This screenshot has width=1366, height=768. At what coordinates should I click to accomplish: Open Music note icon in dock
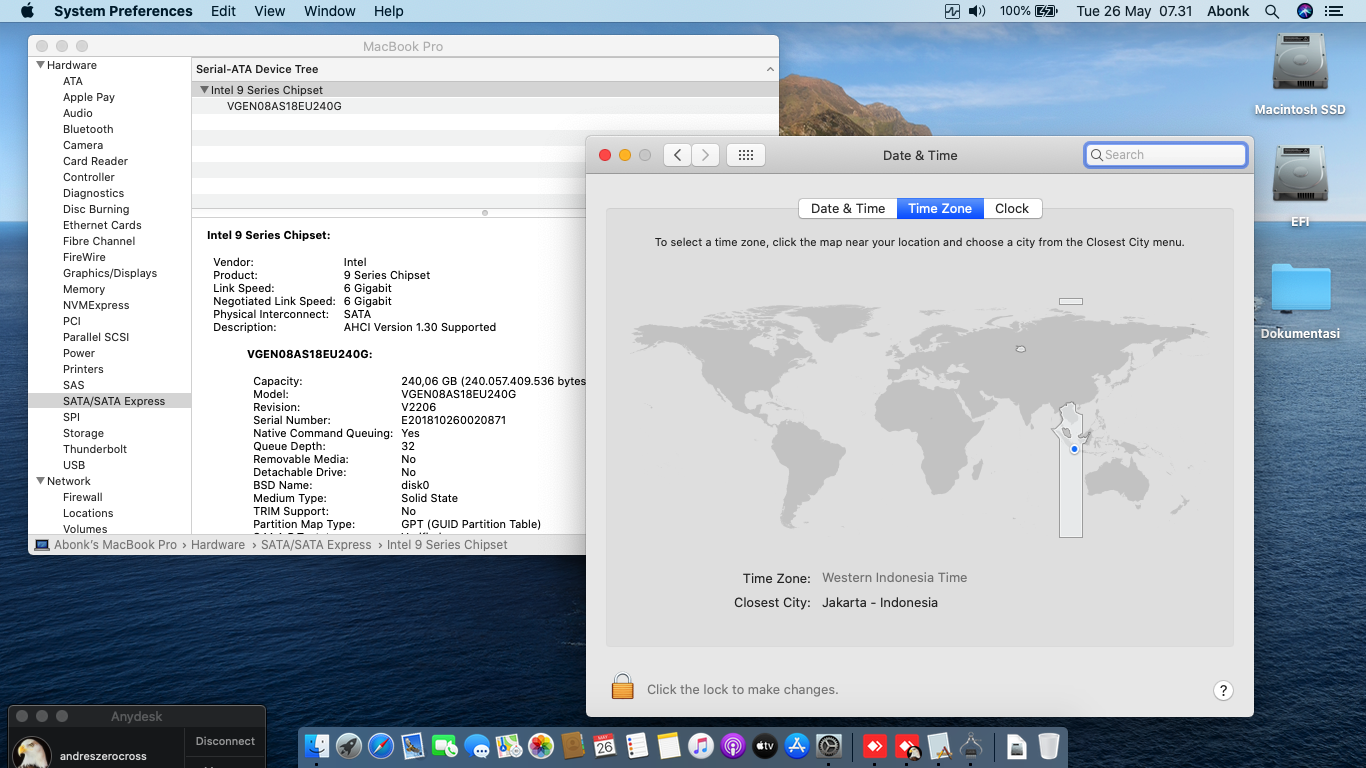click(701, 746)
